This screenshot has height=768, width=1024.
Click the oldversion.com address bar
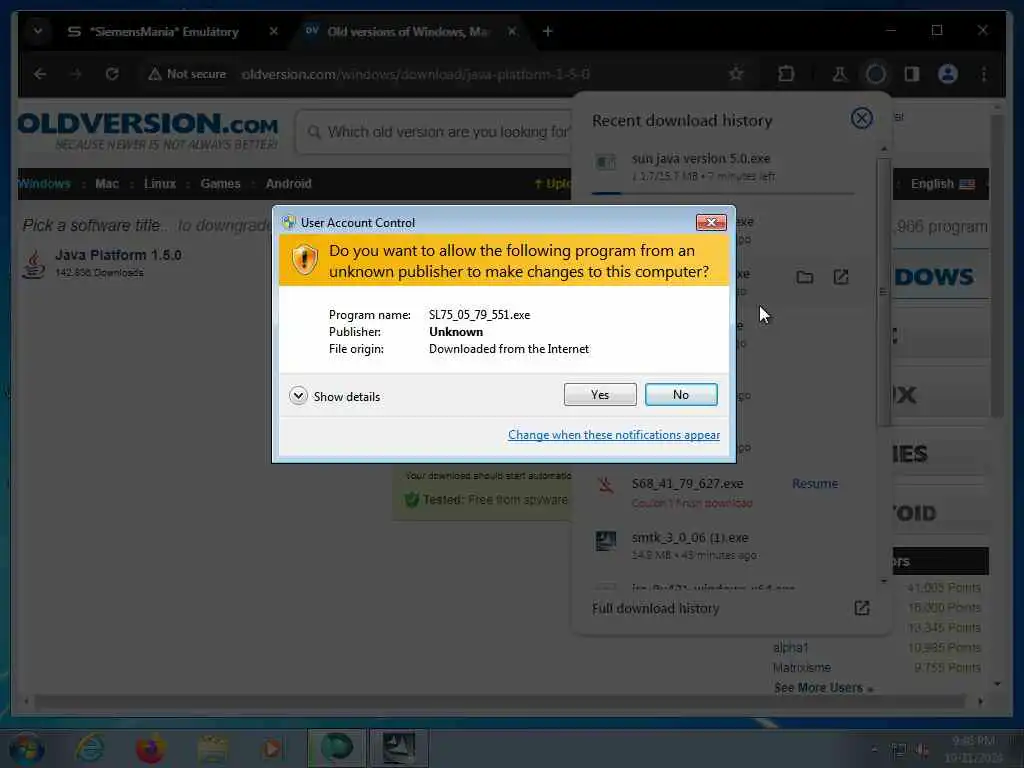tap(415, 74)
